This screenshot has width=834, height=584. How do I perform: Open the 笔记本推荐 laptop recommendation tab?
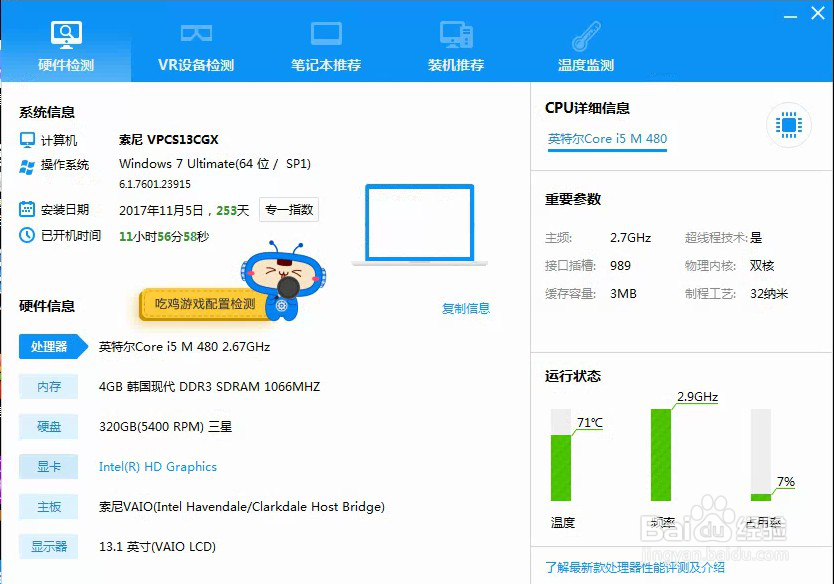[x=326, y=47]
